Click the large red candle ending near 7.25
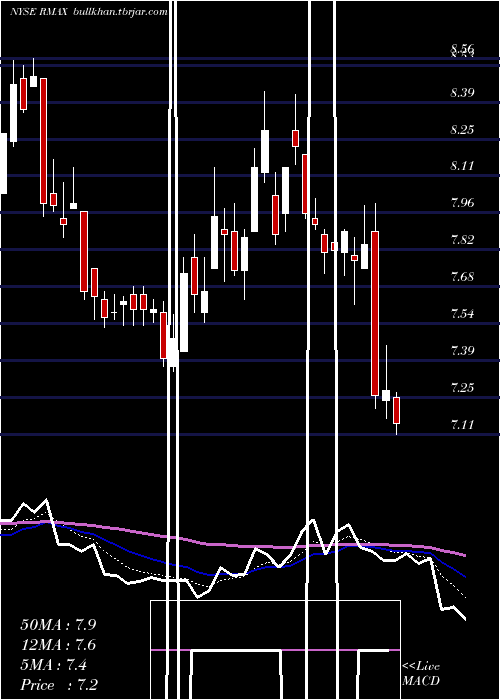This screenshot has height=700, width=500. click(x=375, y=313)
